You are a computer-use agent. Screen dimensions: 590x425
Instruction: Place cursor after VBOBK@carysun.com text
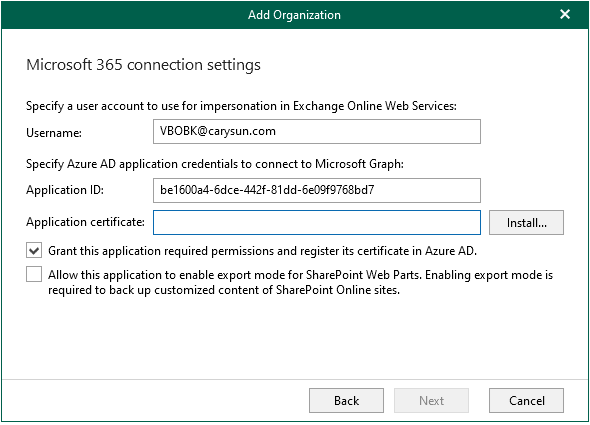coord(277,131)
